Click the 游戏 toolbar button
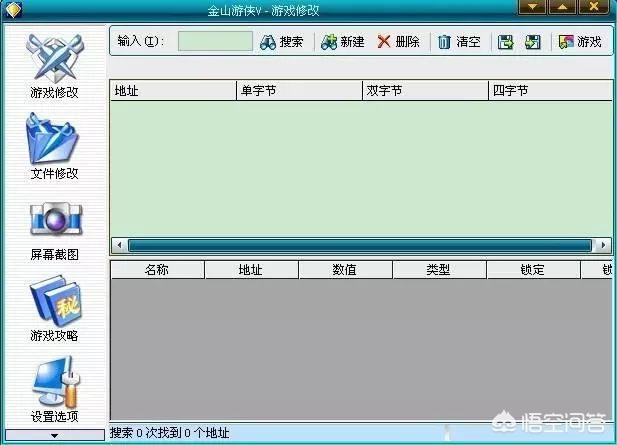Screen dimensions: 617x445 click(580, 42)
